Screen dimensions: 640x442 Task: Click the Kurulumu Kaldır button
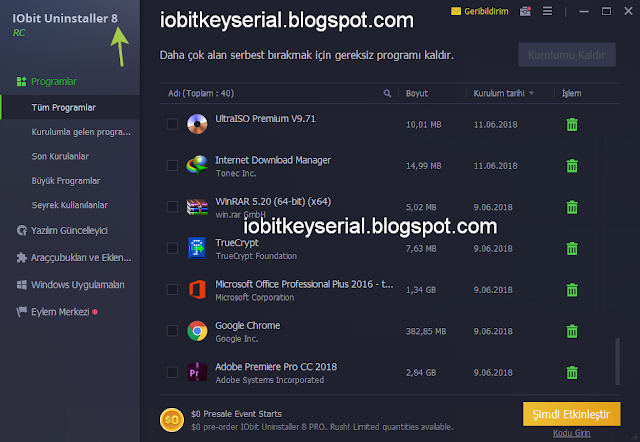click(x=567, y=55)
